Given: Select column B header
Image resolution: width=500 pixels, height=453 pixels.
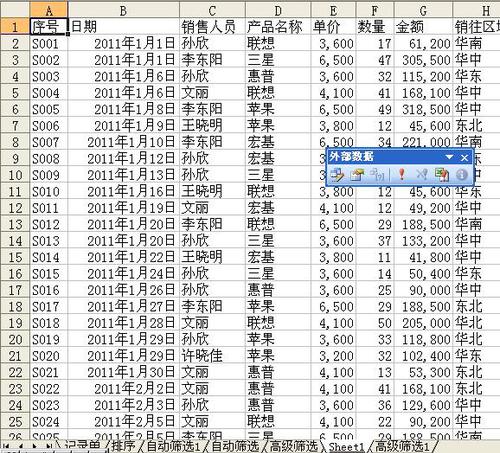Looking at the screenshot, I should pyautogui.click(x=124, y=10).
